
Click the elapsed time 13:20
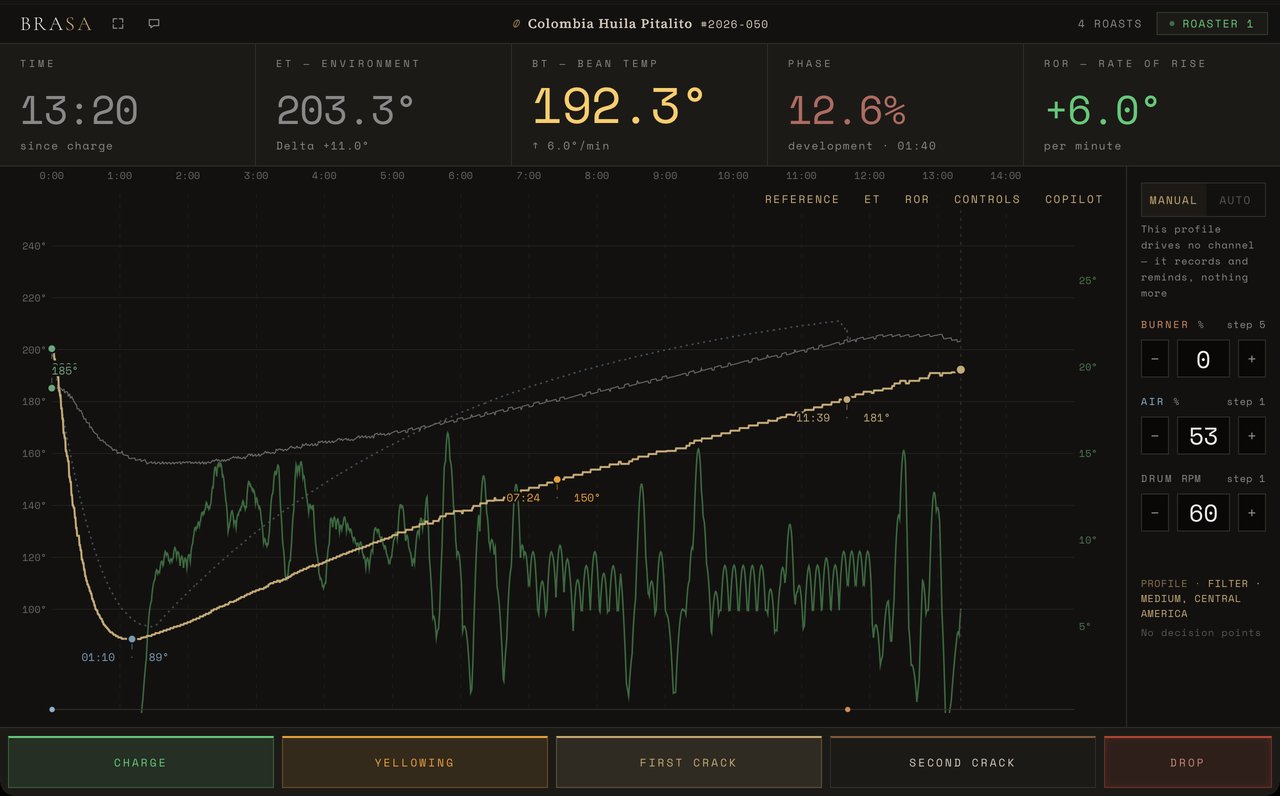79,110
